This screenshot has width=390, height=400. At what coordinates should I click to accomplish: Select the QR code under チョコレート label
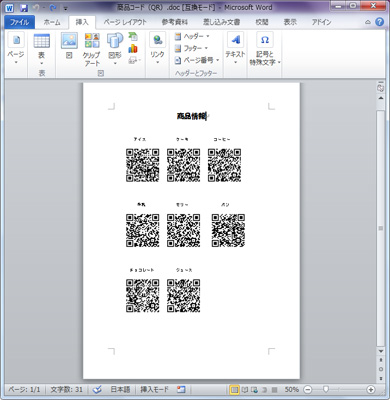[143, 296]
